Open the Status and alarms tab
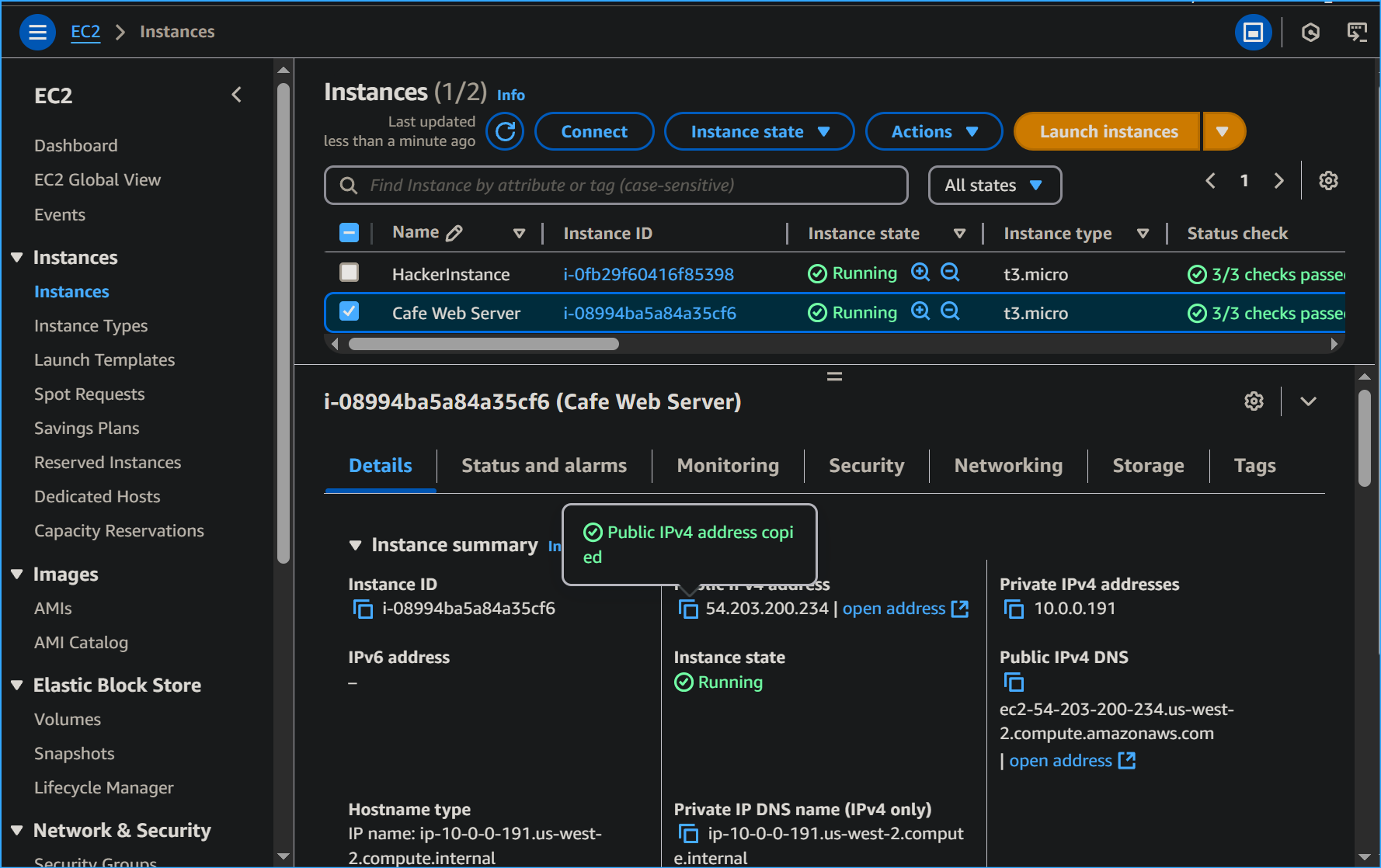 coord(544,466)
